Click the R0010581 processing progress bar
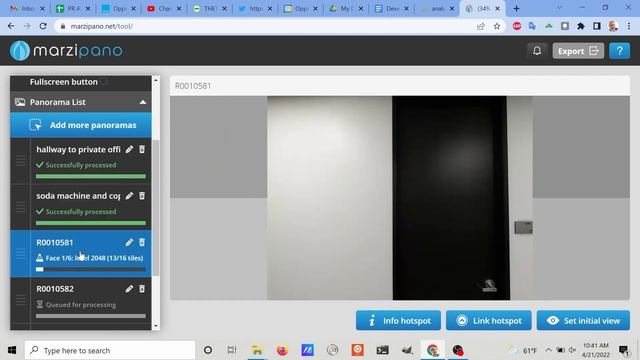The image size is (640, 360). point(91,269)
